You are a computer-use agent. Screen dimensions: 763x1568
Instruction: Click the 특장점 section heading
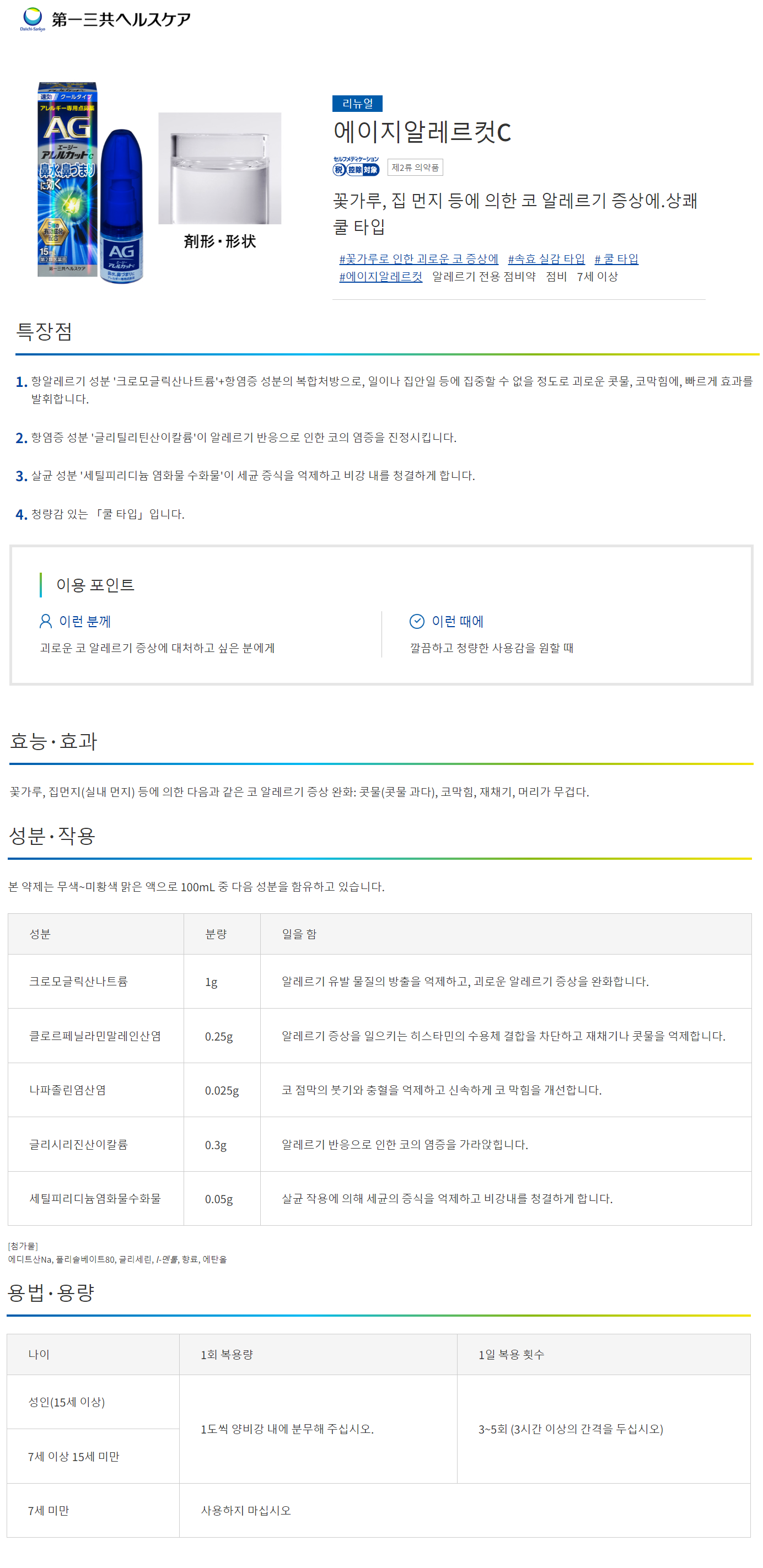click(x=44, y=332)
